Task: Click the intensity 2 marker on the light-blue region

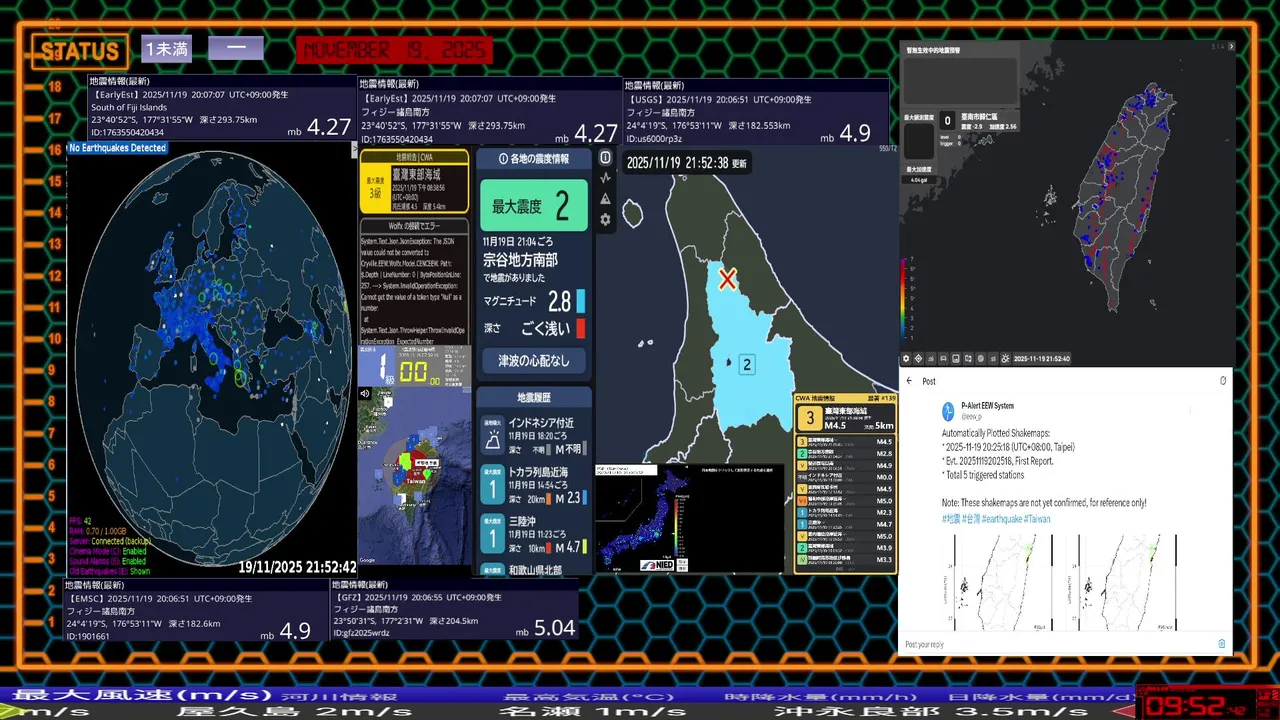Action: click(x=746, y=365)
